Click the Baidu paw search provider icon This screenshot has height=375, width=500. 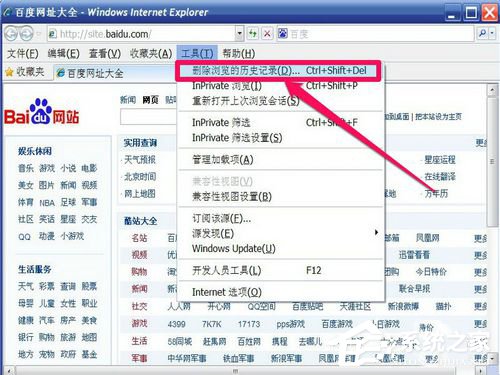point(283,33)
